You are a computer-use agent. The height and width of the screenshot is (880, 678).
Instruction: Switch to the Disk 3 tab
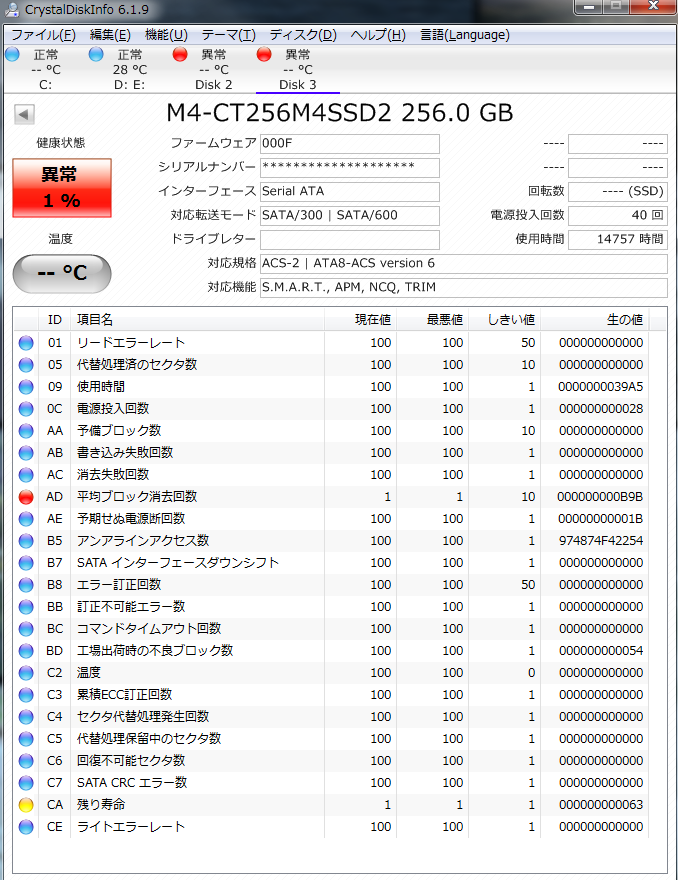[297, 69]
